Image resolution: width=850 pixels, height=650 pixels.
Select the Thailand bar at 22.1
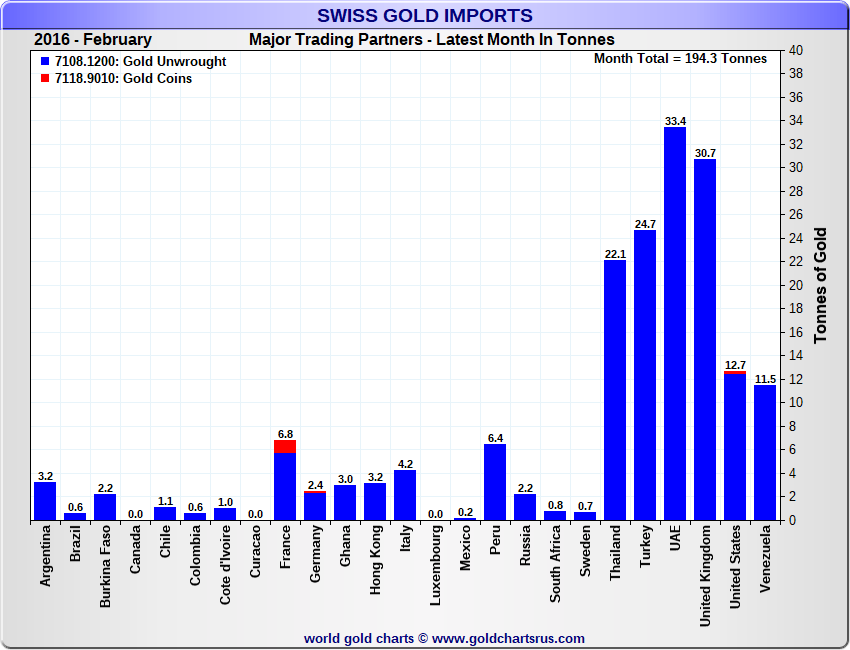pos(615,390)
